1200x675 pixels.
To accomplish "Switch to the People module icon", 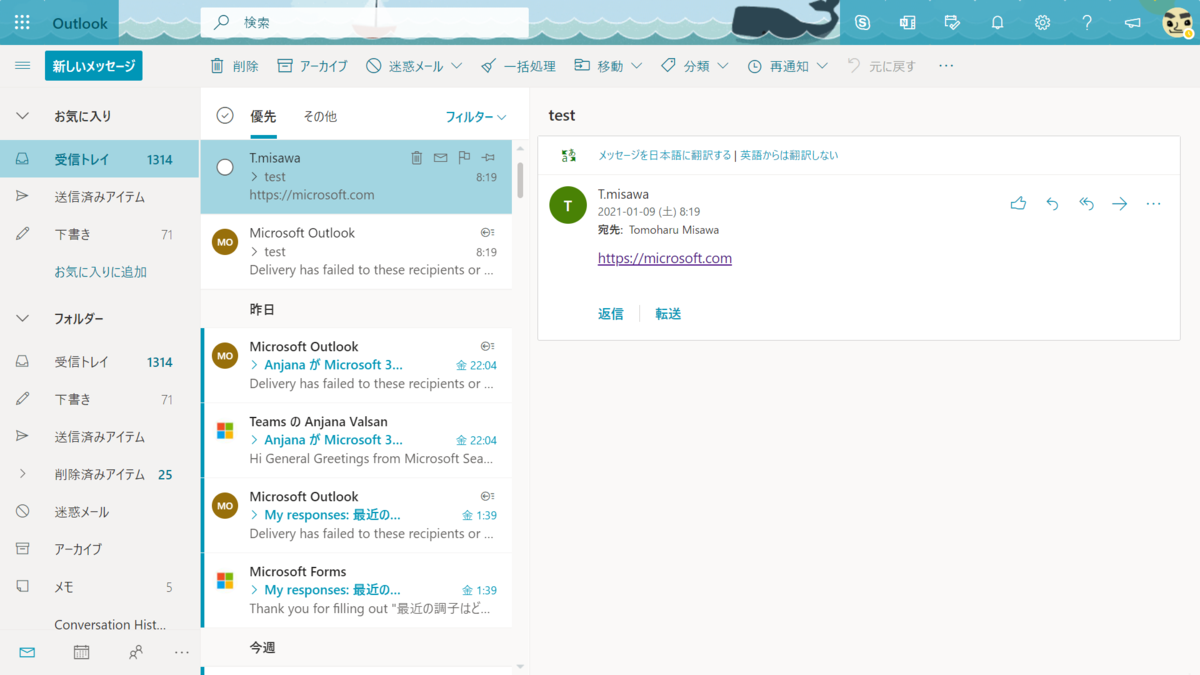I will (x=136, y=652).
